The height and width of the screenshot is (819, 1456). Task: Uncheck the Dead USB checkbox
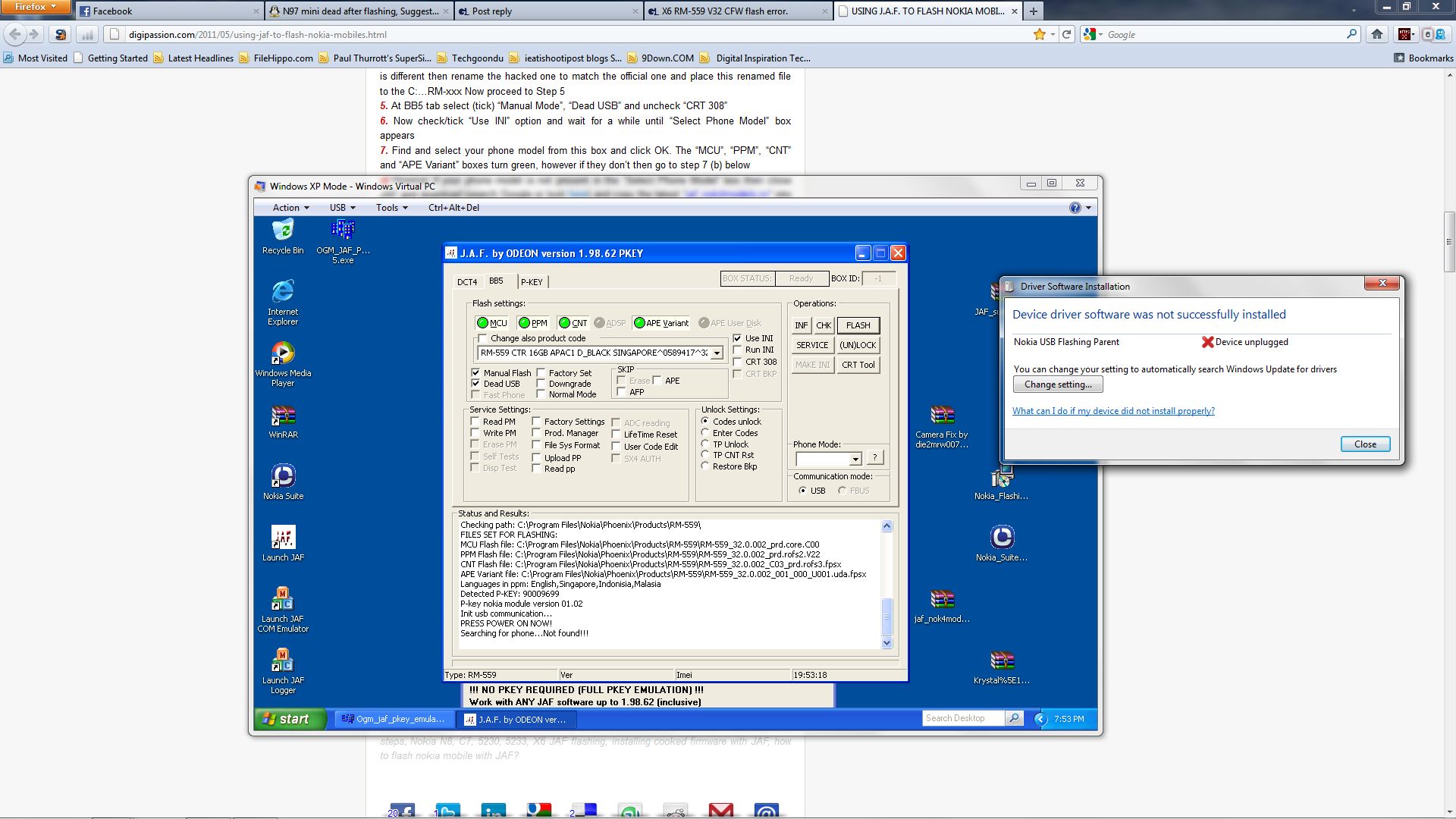pos(475,384)
